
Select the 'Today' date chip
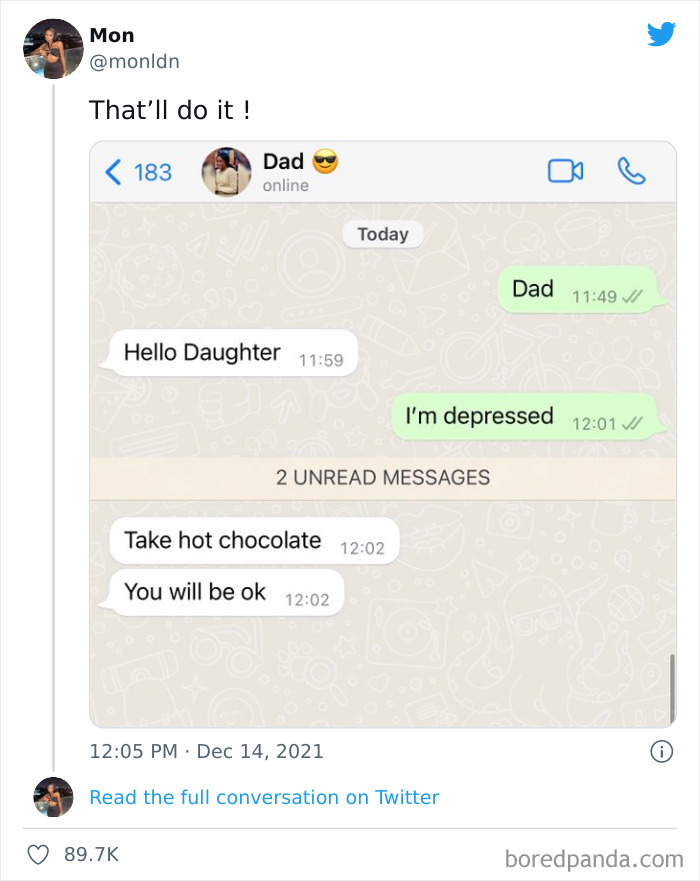pos(382,234)
